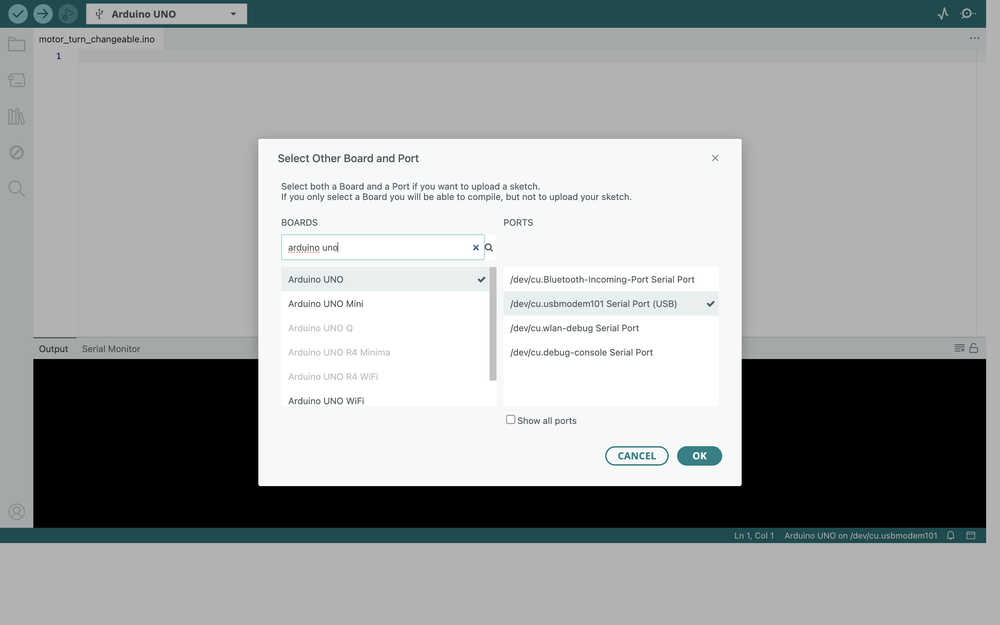1000x625 pixels.
Task: Click the Verify checkmark button
Action: pos(18,14)
